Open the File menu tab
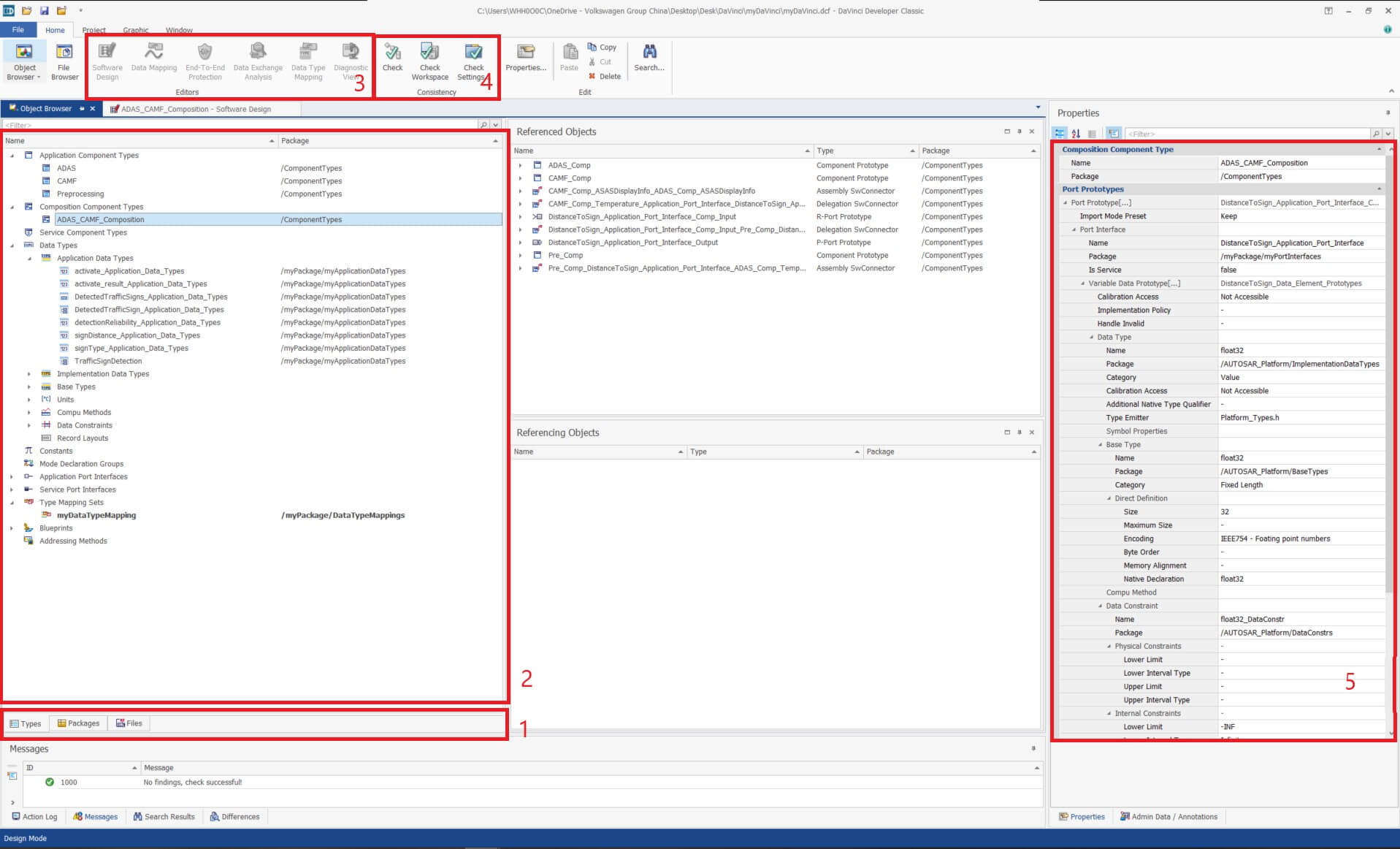 (x=18, y=30)
